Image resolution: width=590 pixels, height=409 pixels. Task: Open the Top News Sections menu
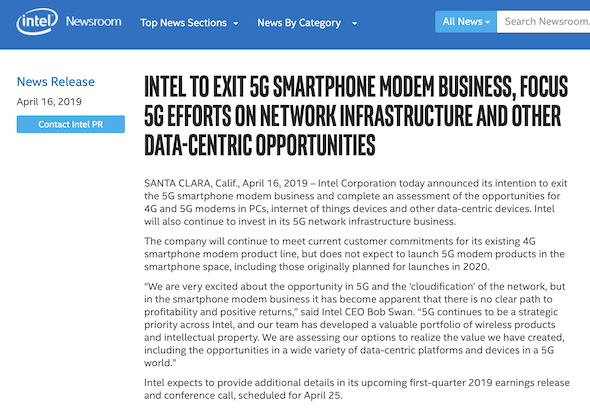click(x=183, y=23)
